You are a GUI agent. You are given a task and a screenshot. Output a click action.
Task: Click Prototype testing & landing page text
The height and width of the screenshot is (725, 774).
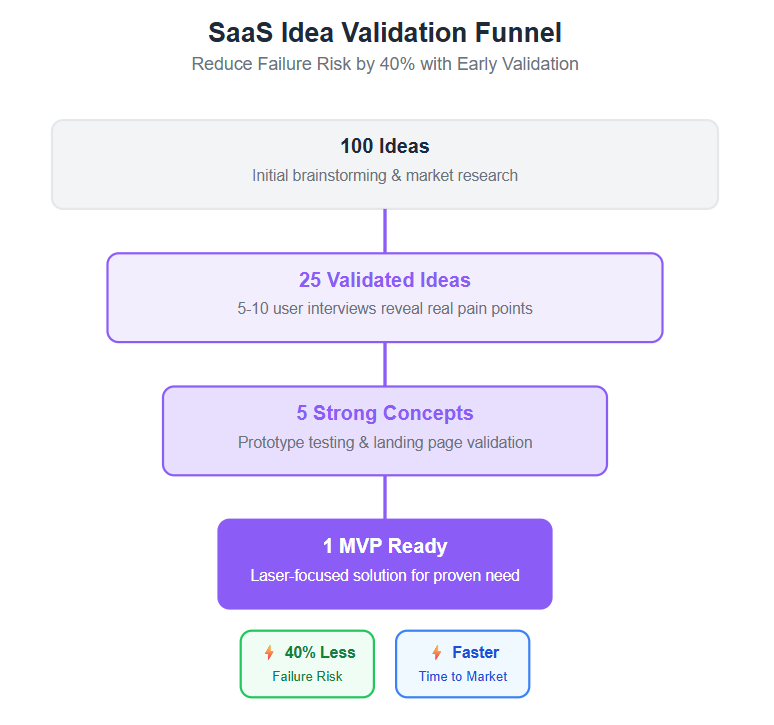click(x=385, y=442)
